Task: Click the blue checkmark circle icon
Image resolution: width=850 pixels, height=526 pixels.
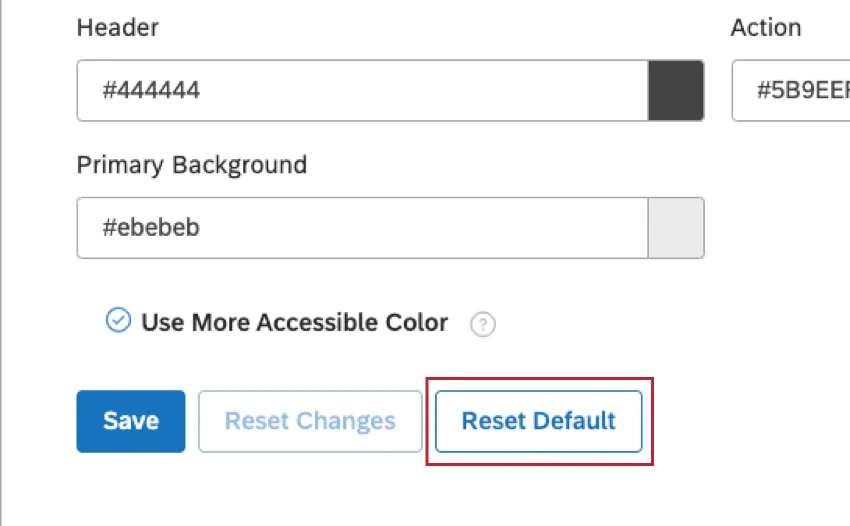Action: tap(118, 321)
